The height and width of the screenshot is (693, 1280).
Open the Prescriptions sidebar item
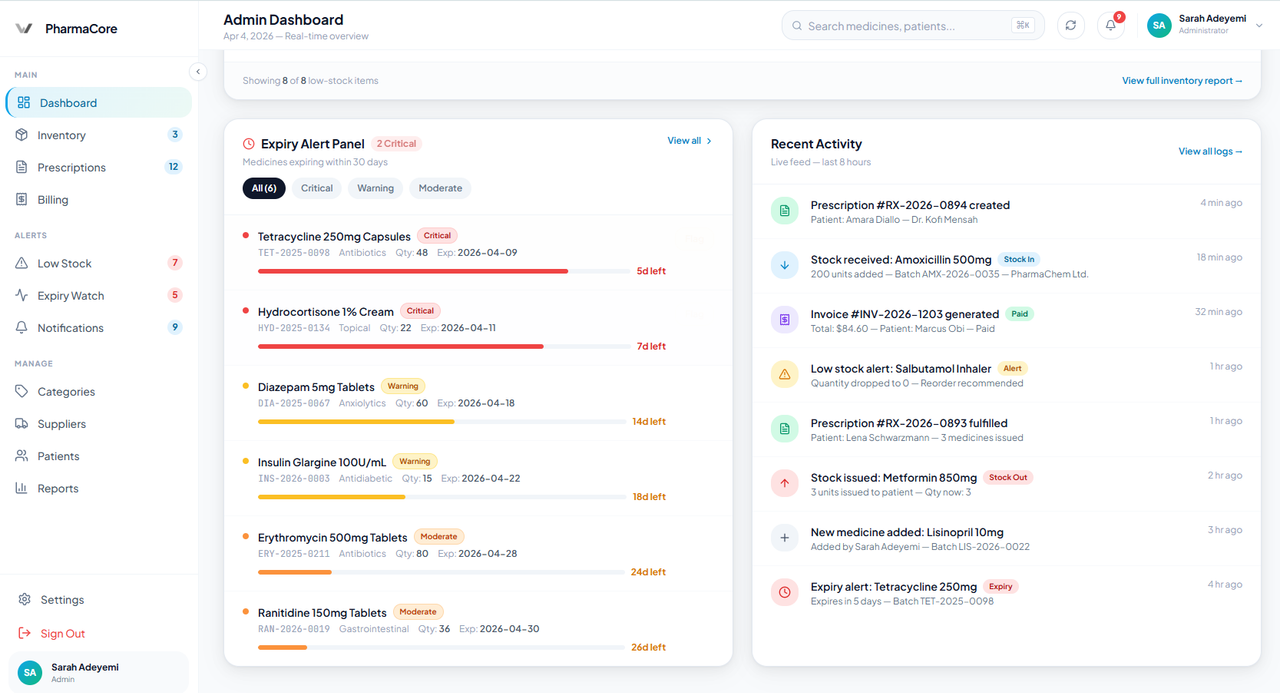[99, 167]
